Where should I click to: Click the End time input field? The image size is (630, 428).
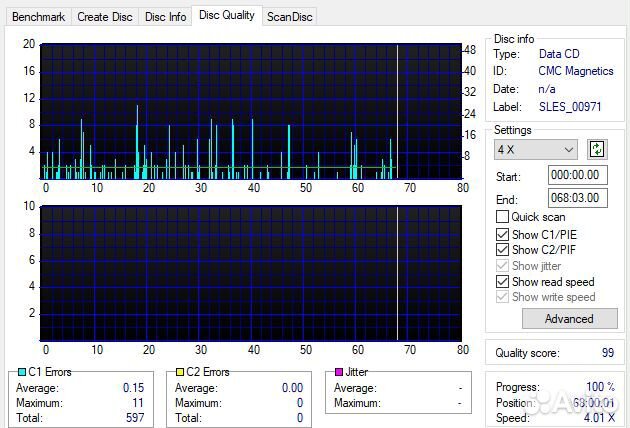[577, 197]
